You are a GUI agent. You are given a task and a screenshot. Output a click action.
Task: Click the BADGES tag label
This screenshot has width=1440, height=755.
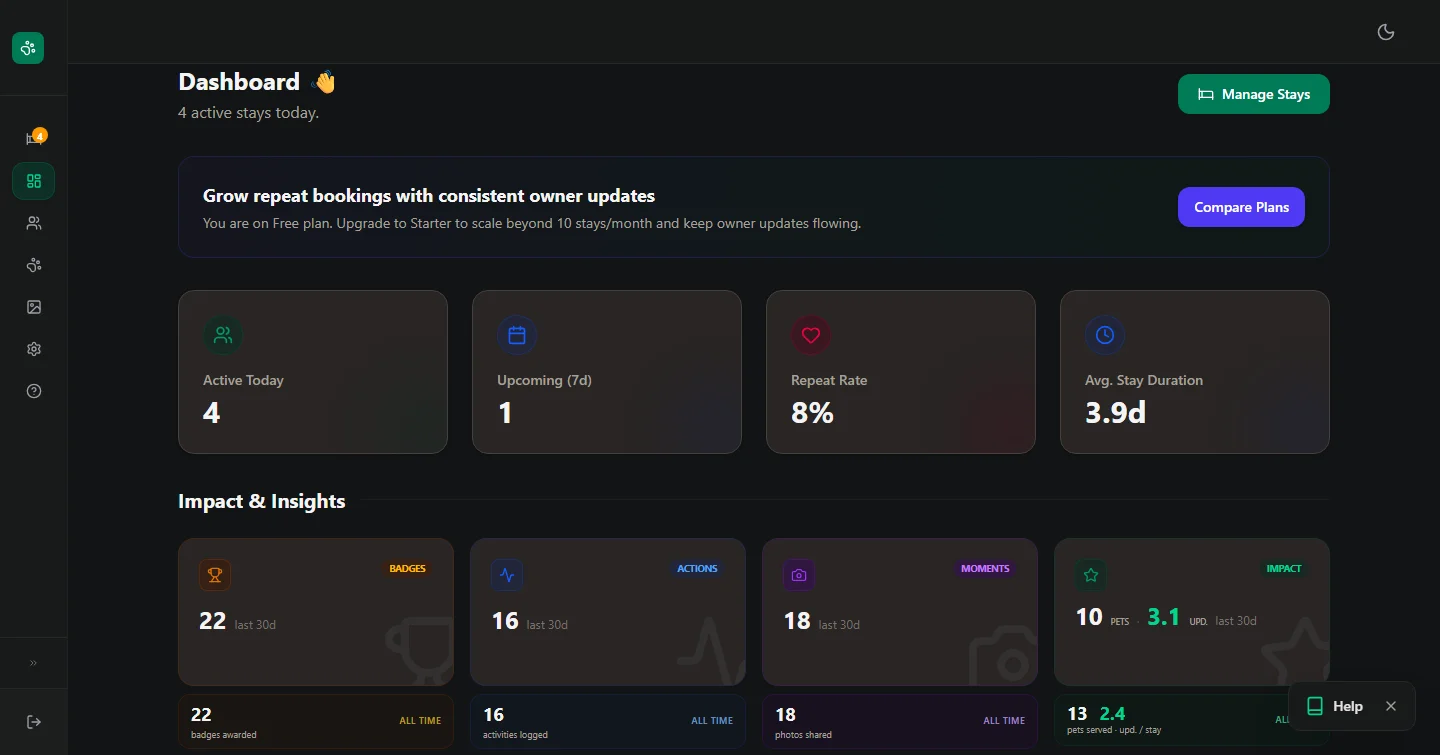408,569
